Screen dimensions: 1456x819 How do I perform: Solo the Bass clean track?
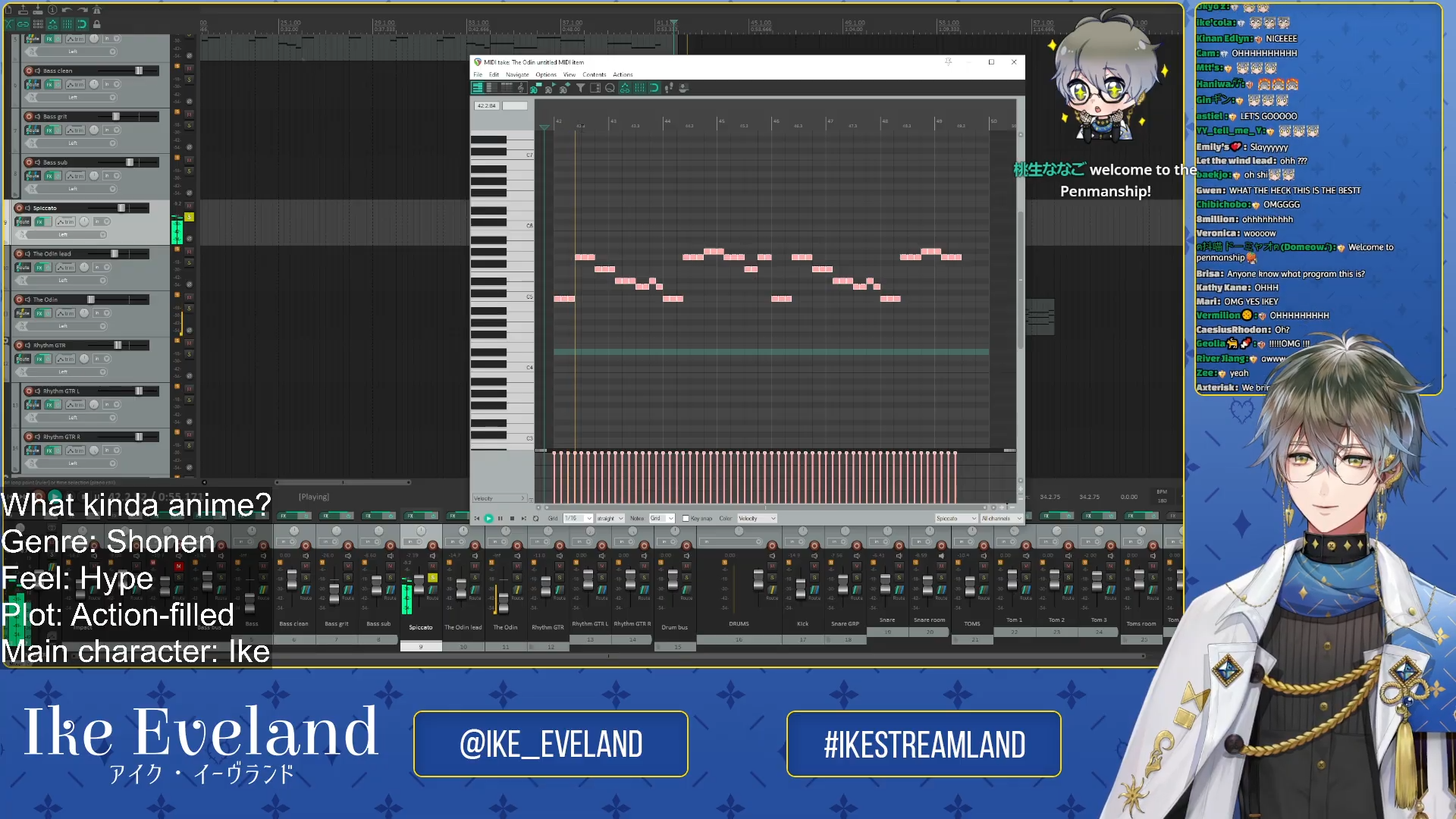pos(189,80)
